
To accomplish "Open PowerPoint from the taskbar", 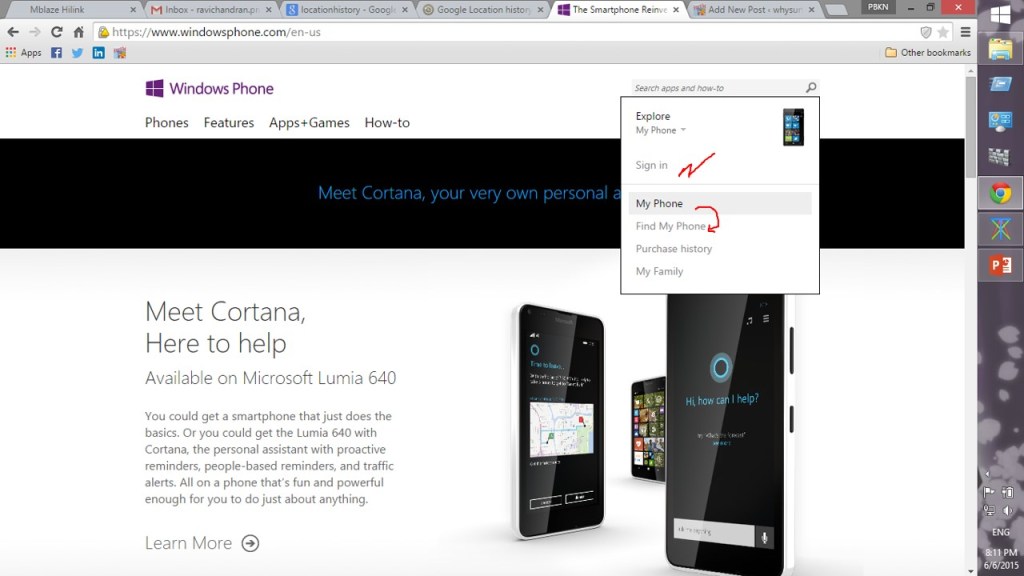I will click(x=999, y=266).
